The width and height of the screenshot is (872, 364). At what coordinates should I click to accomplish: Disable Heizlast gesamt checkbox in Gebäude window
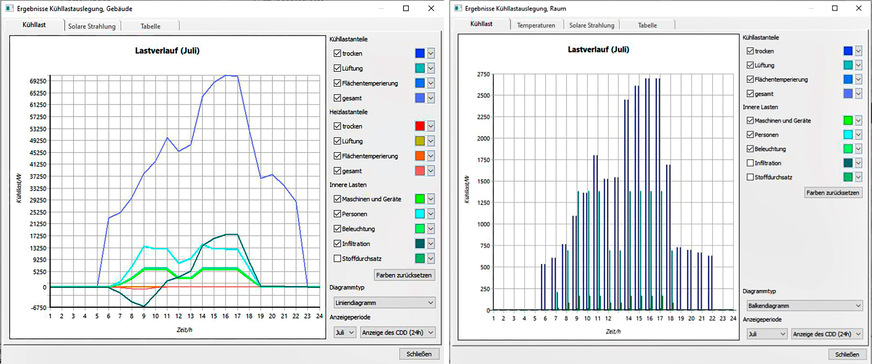tap(336, 170)
